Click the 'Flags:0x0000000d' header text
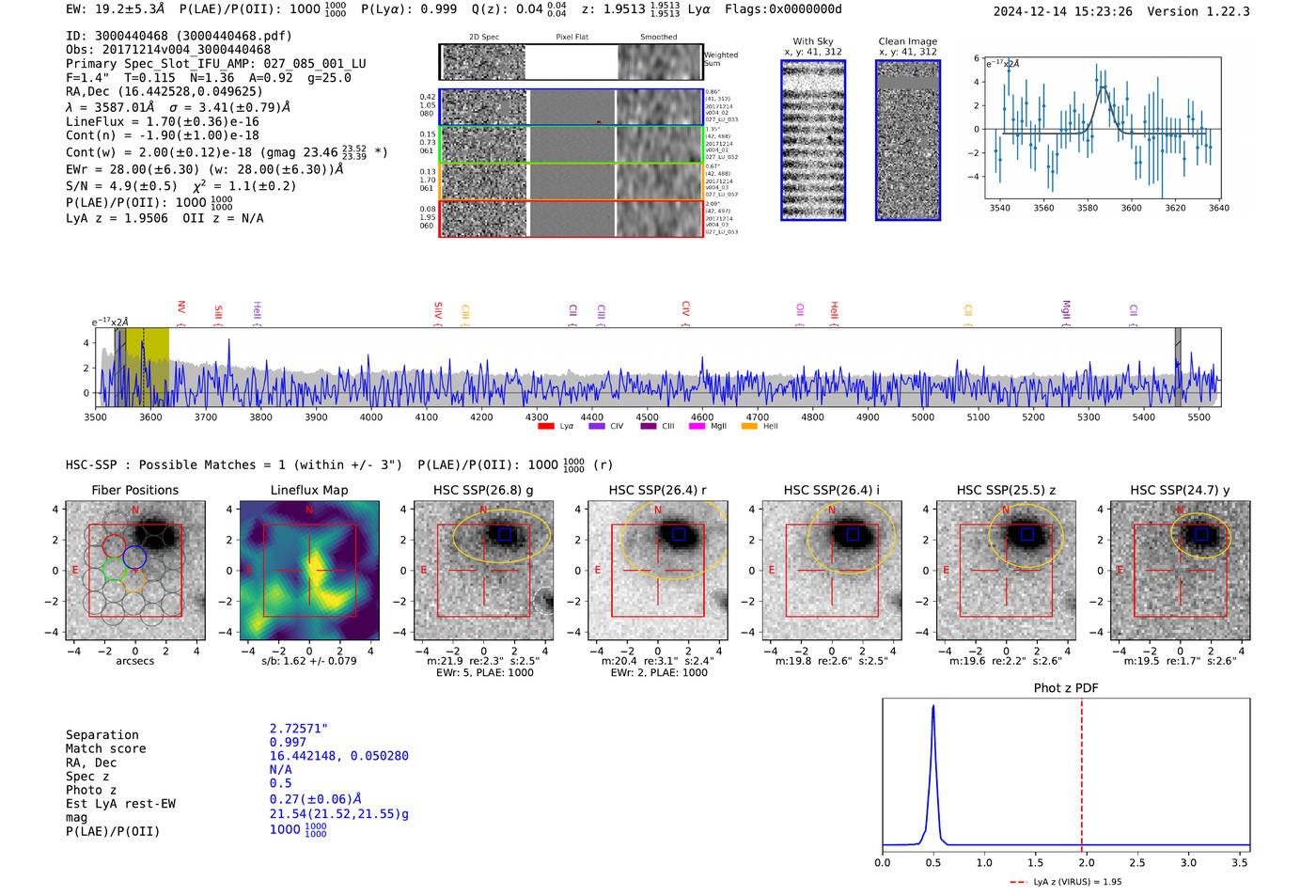This screenshot has height=896, width=1316. 783,9
